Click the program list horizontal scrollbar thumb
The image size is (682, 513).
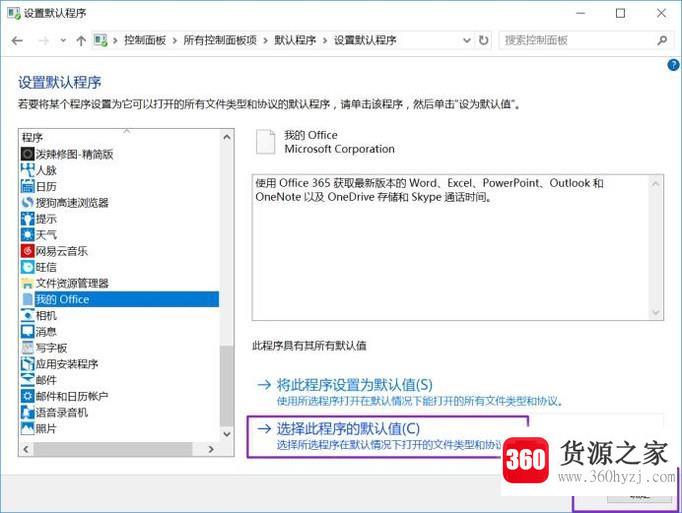tap(113, 449)
